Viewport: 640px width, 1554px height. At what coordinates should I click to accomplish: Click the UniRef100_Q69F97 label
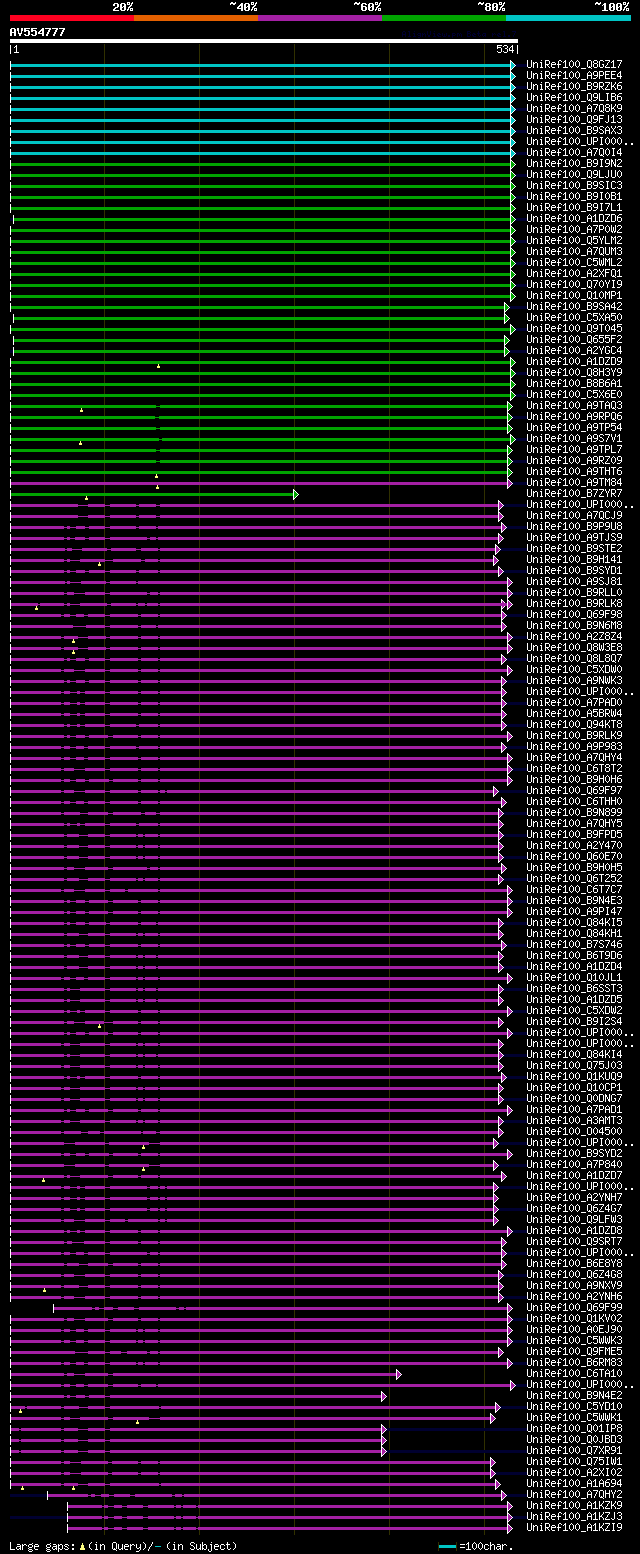(x=574, y=790)
